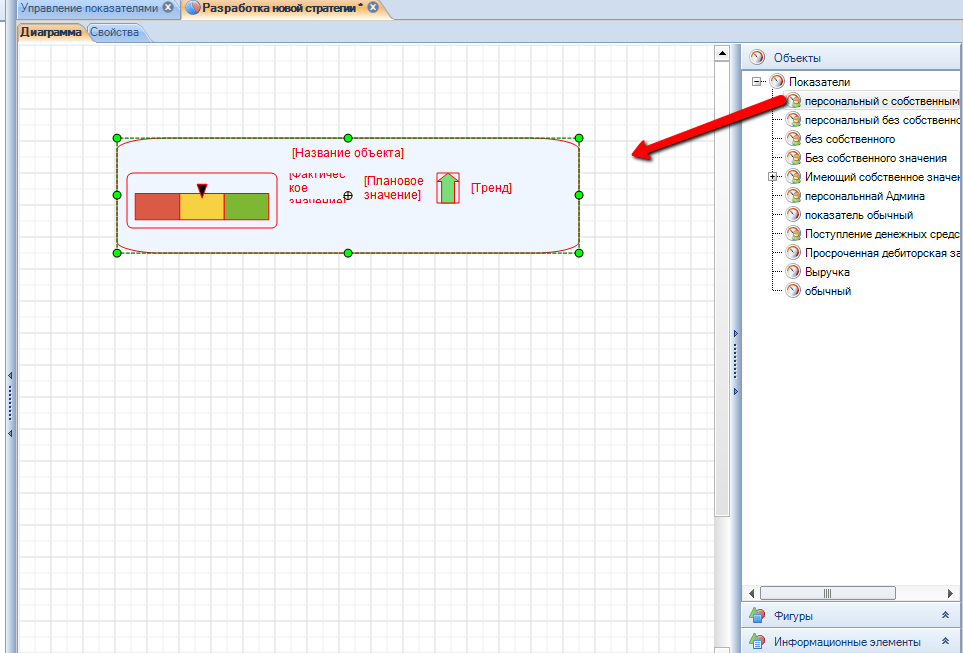The image size is (963, 653).
Task: Expand the Имеющий собственное значение node
Action: pyautogui.click(x=773, y=177)
